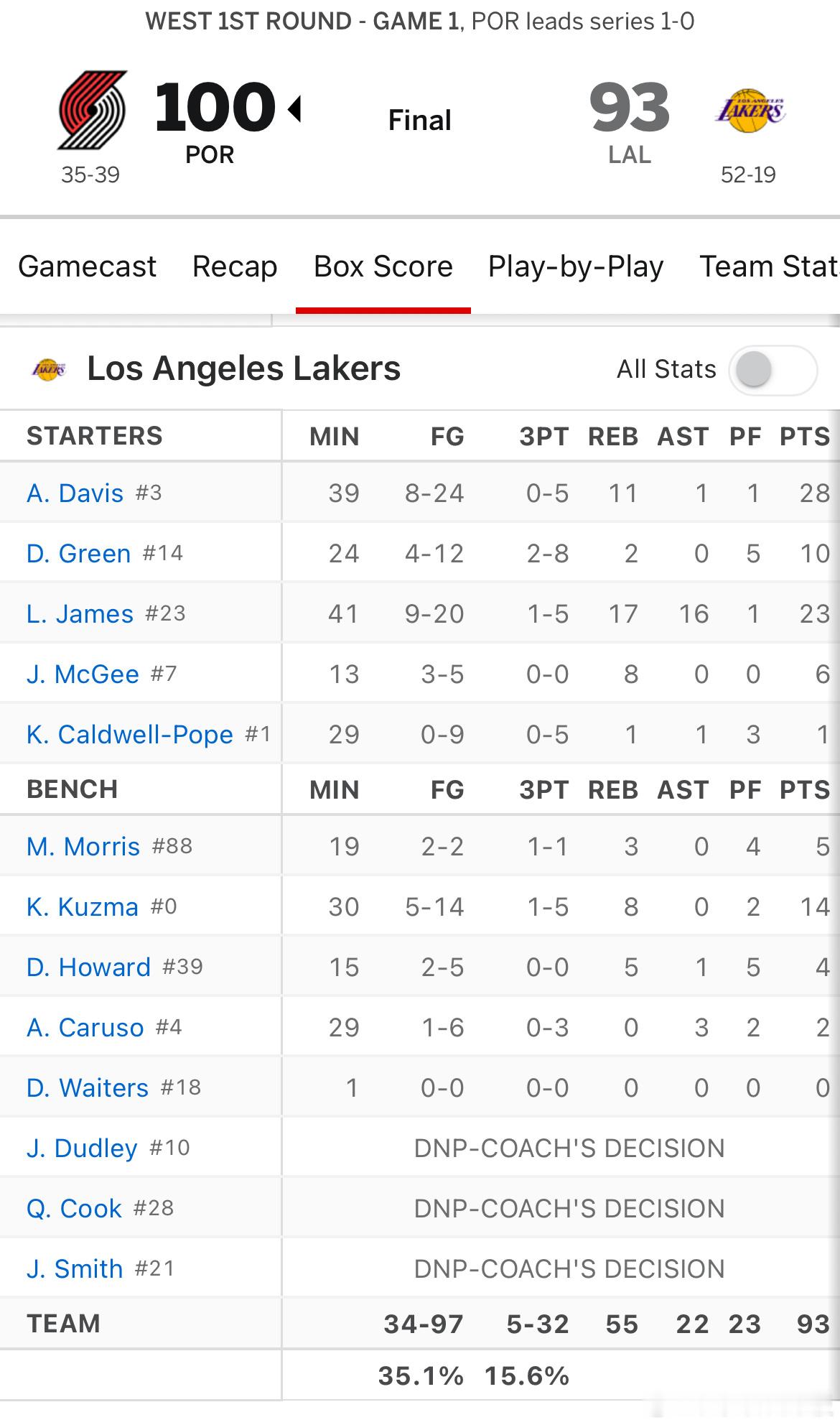Tap the POR team abbreviation

pyautogui.click(x=210, y=155)
